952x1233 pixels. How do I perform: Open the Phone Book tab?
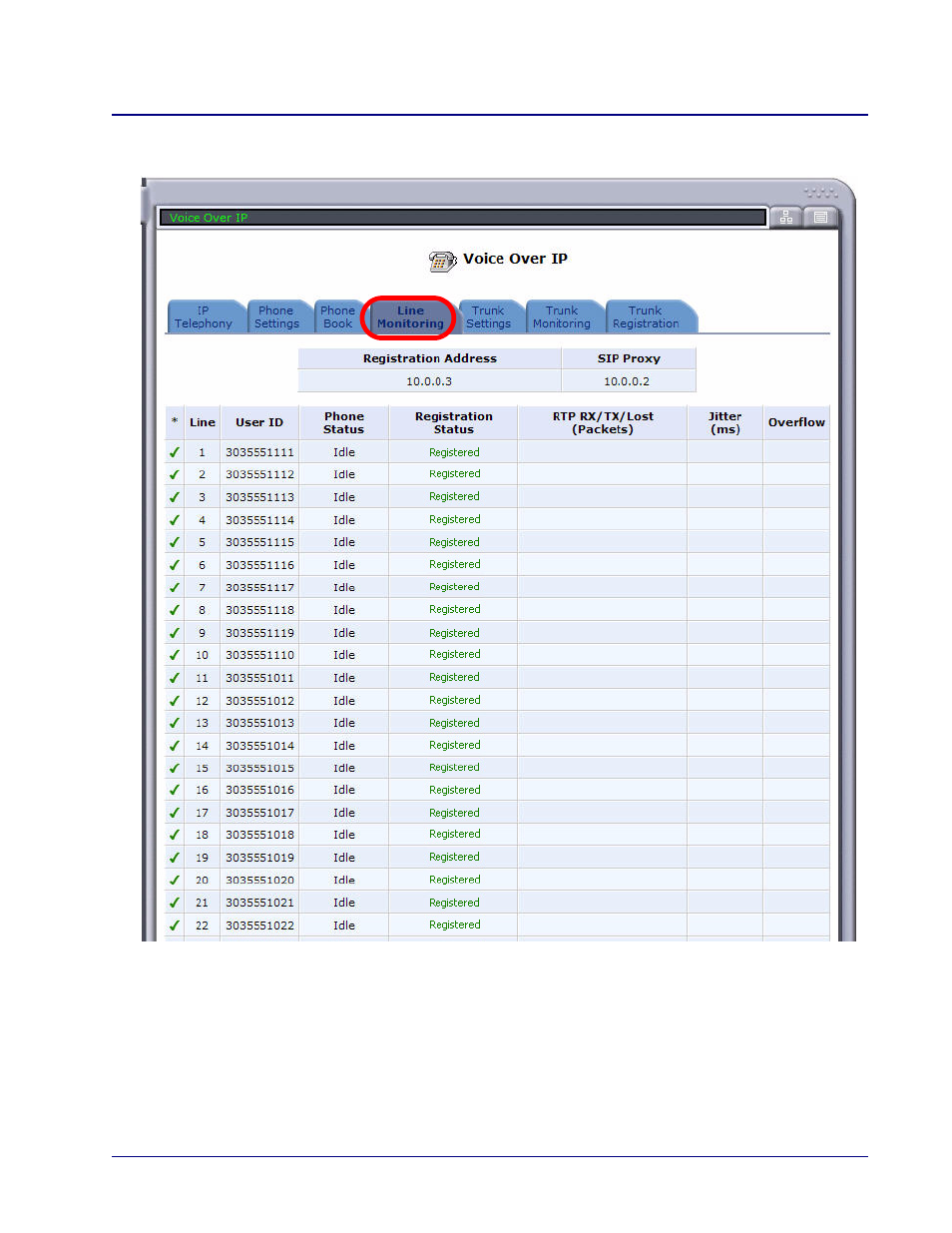pyautogui.click(x=338, y=316)
